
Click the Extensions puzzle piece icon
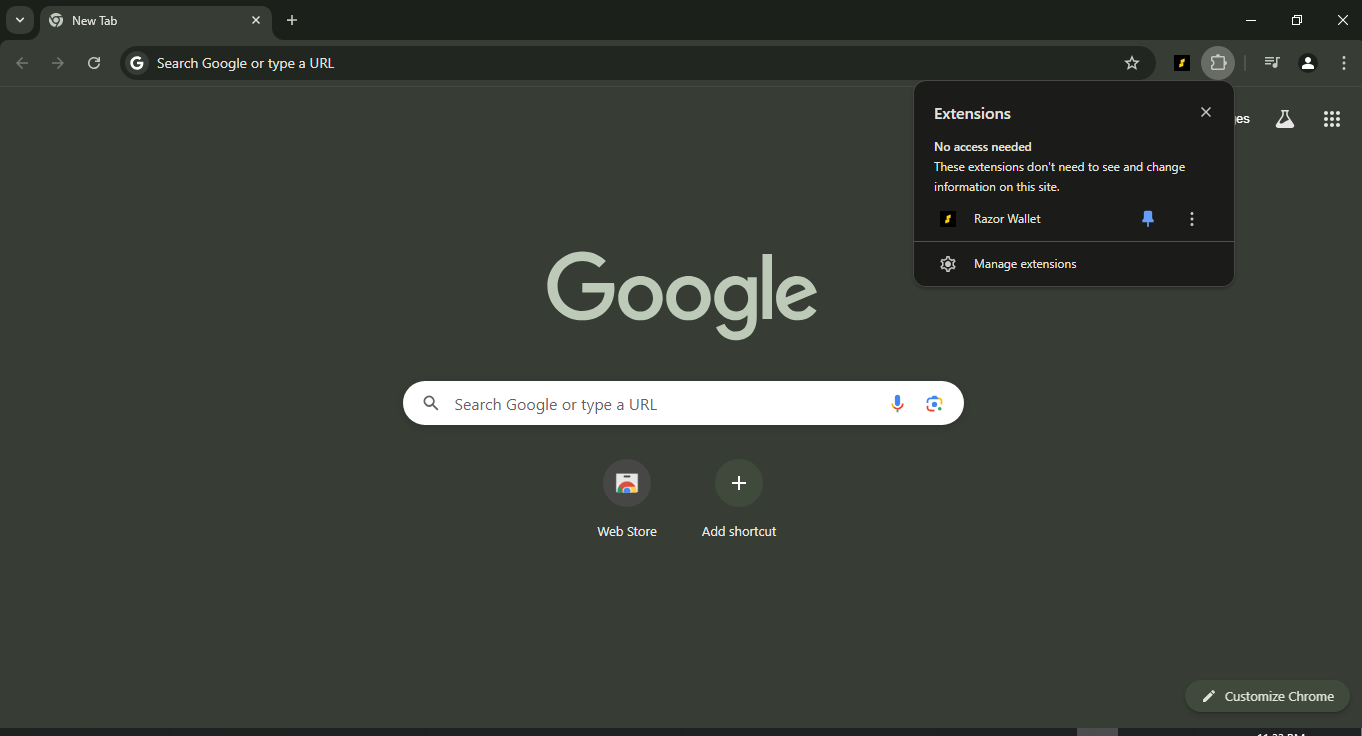click(1218, 63)
